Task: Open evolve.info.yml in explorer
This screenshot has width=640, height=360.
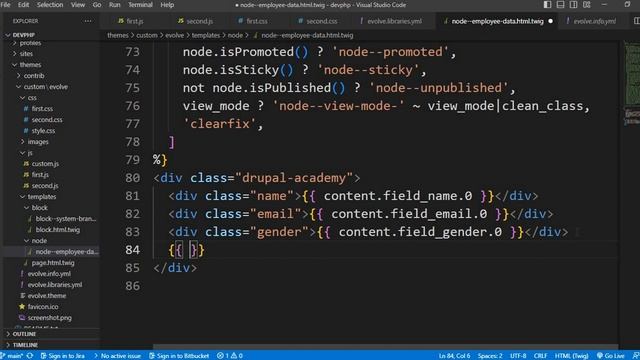Action: 49,274
